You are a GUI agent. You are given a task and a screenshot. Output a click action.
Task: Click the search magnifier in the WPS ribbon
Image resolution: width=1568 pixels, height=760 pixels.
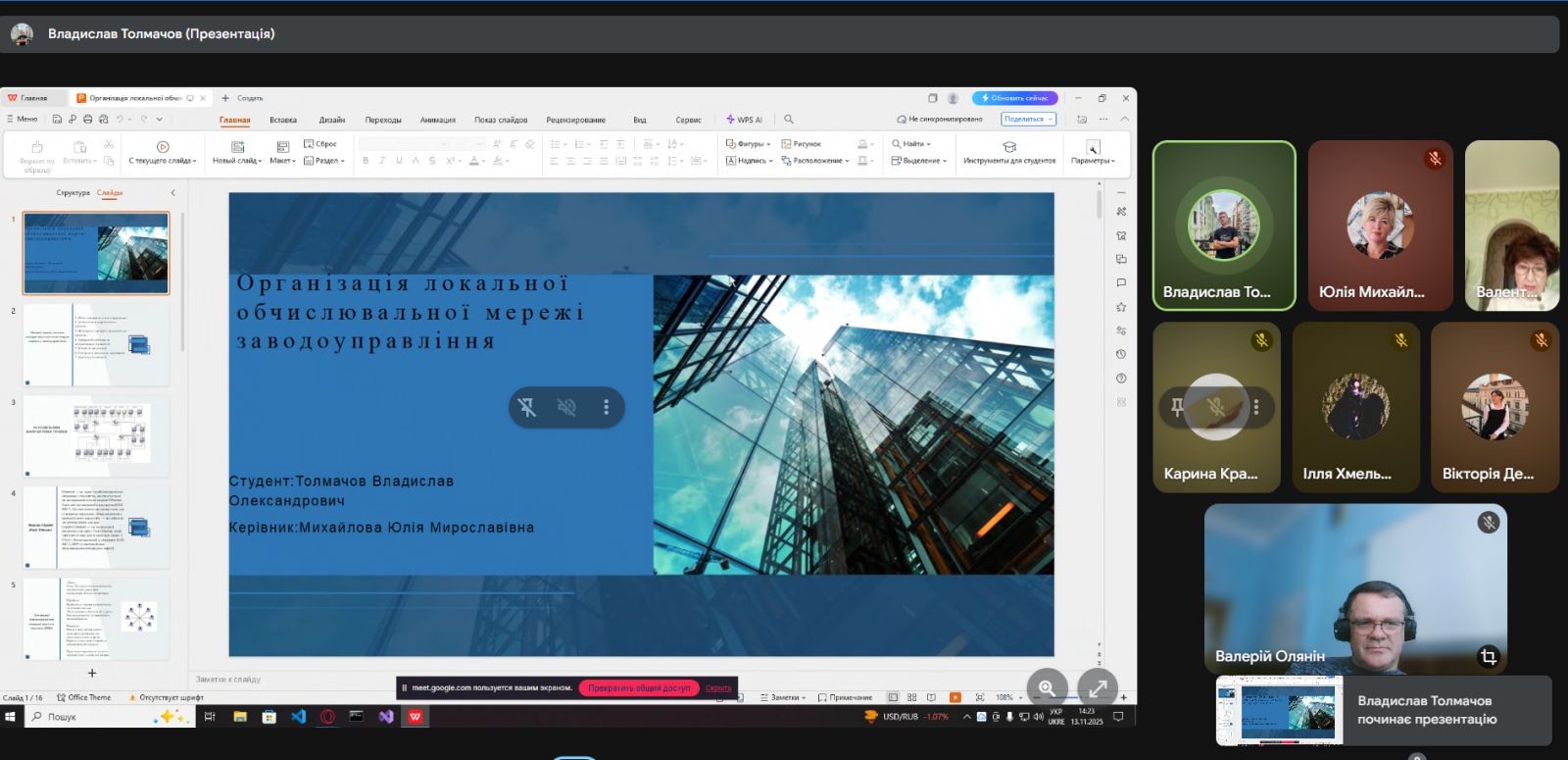point(789,120)
